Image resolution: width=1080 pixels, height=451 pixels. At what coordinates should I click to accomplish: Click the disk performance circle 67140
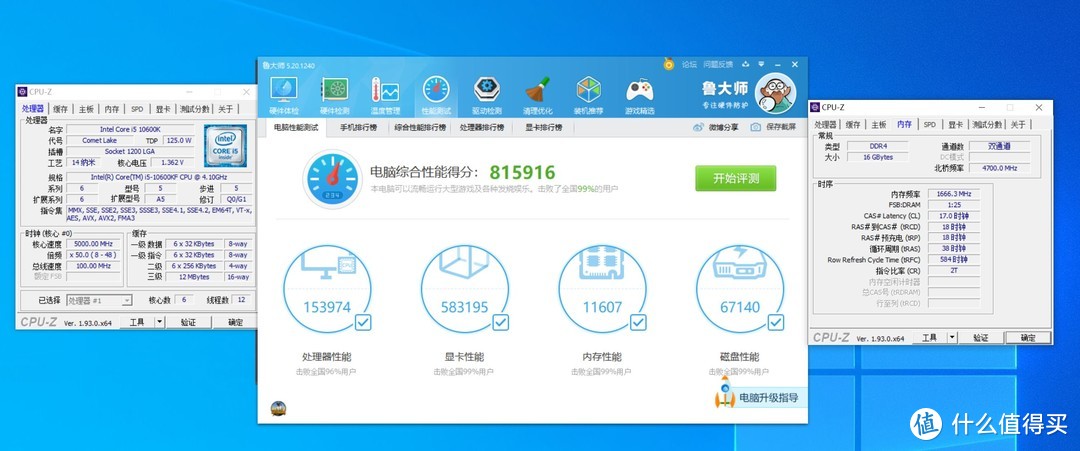740,290
